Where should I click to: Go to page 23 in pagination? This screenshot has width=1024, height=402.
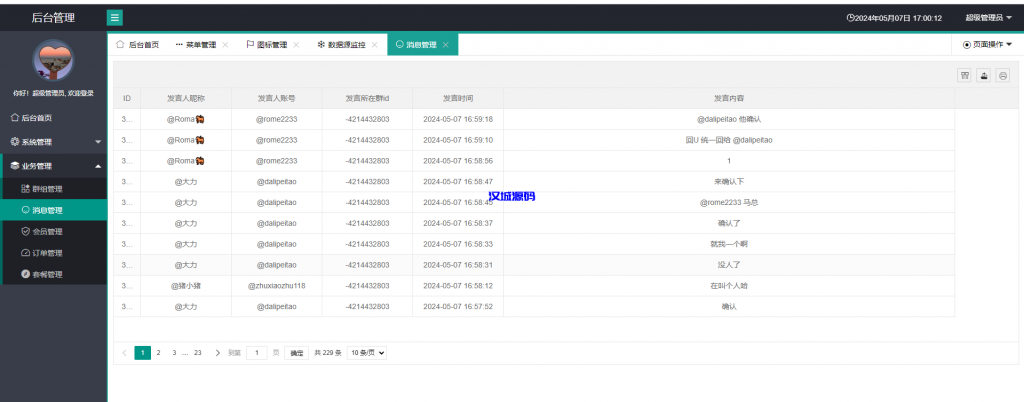pyautogui.click(x=198, y=353)
